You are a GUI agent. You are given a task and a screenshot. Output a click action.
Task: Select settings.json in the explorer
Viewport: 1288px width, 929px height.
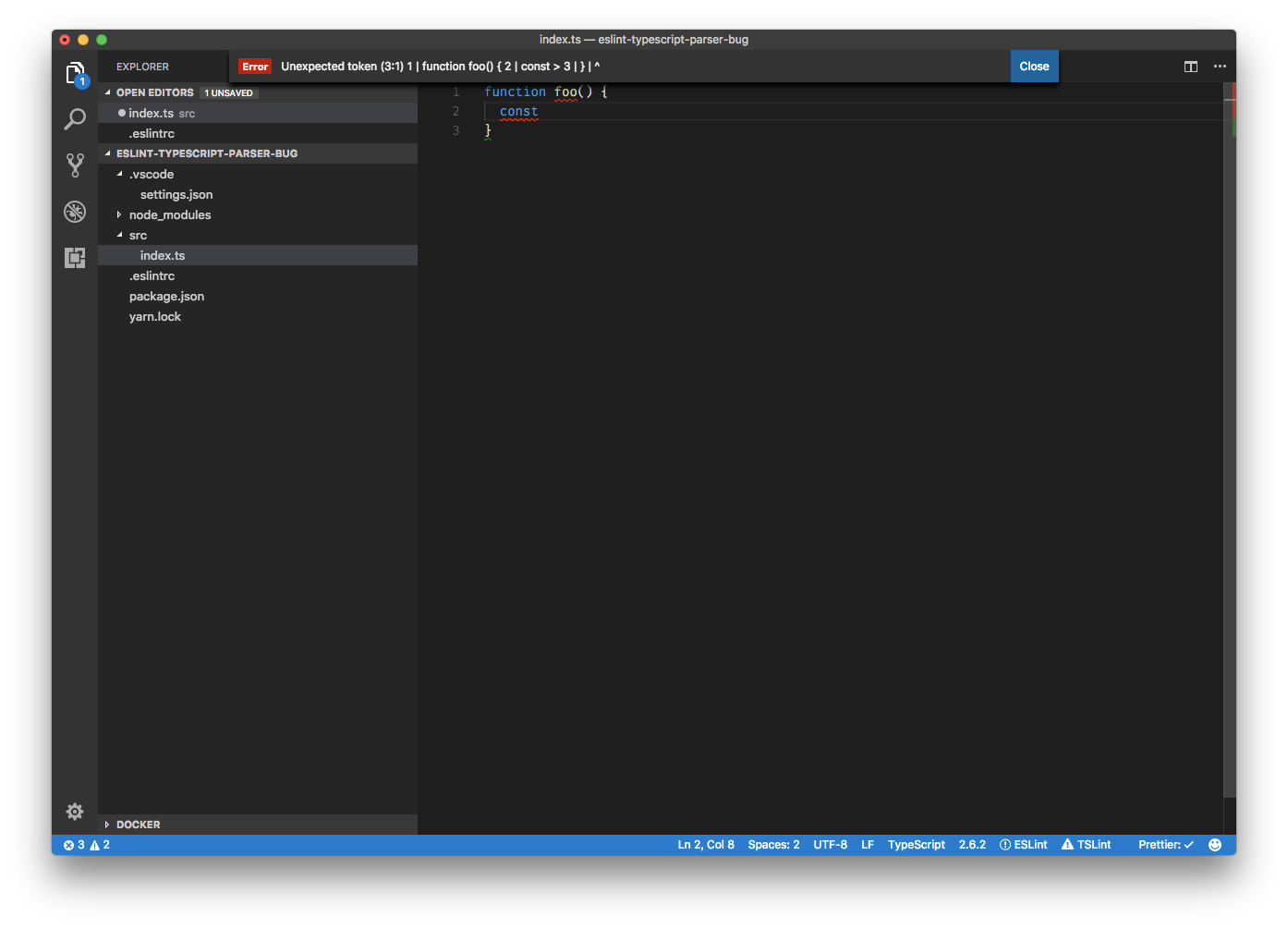[x=176, y=194]
